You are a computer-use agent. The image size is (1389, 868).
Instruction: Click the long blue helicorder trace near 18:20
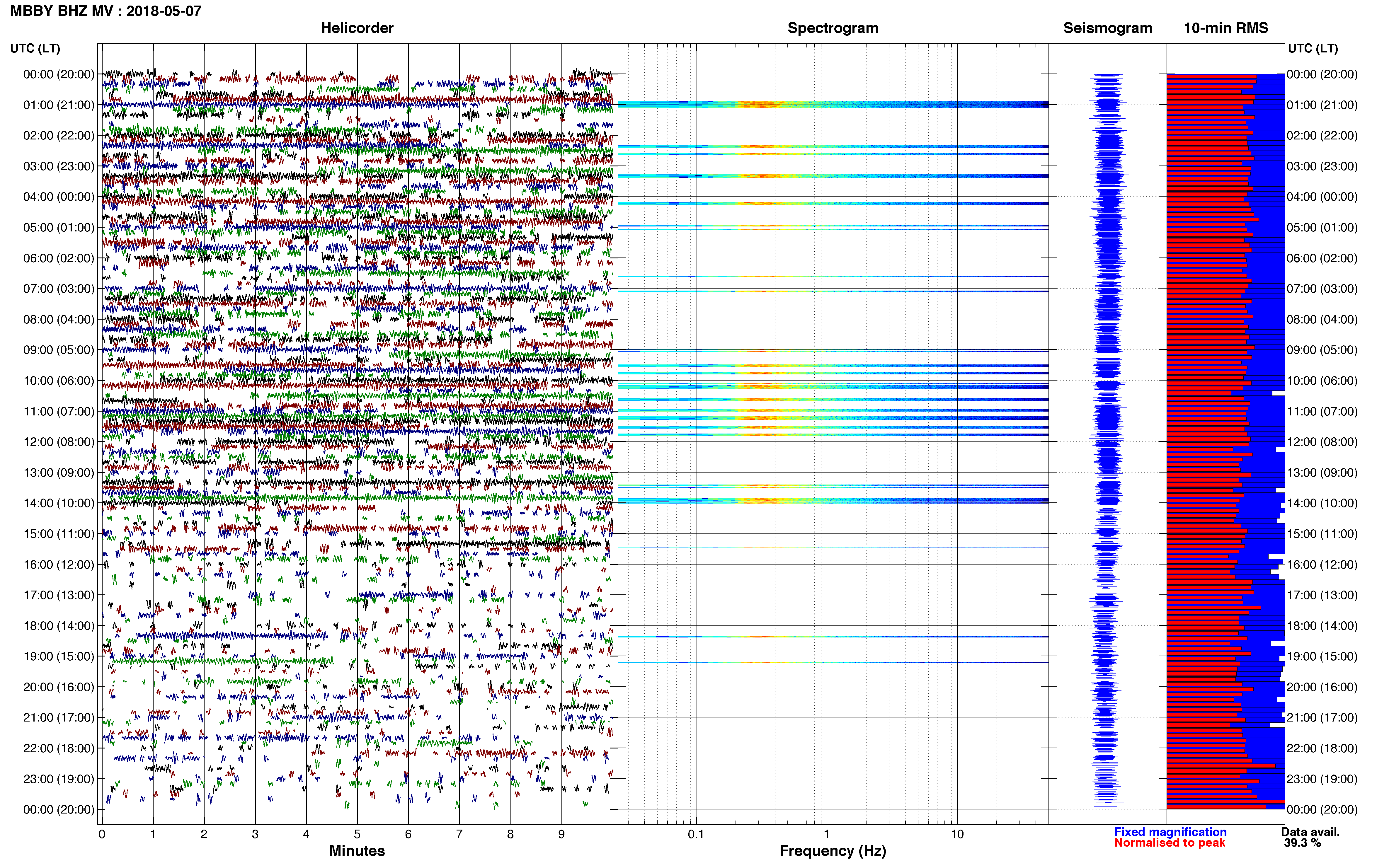pos(231,635)
